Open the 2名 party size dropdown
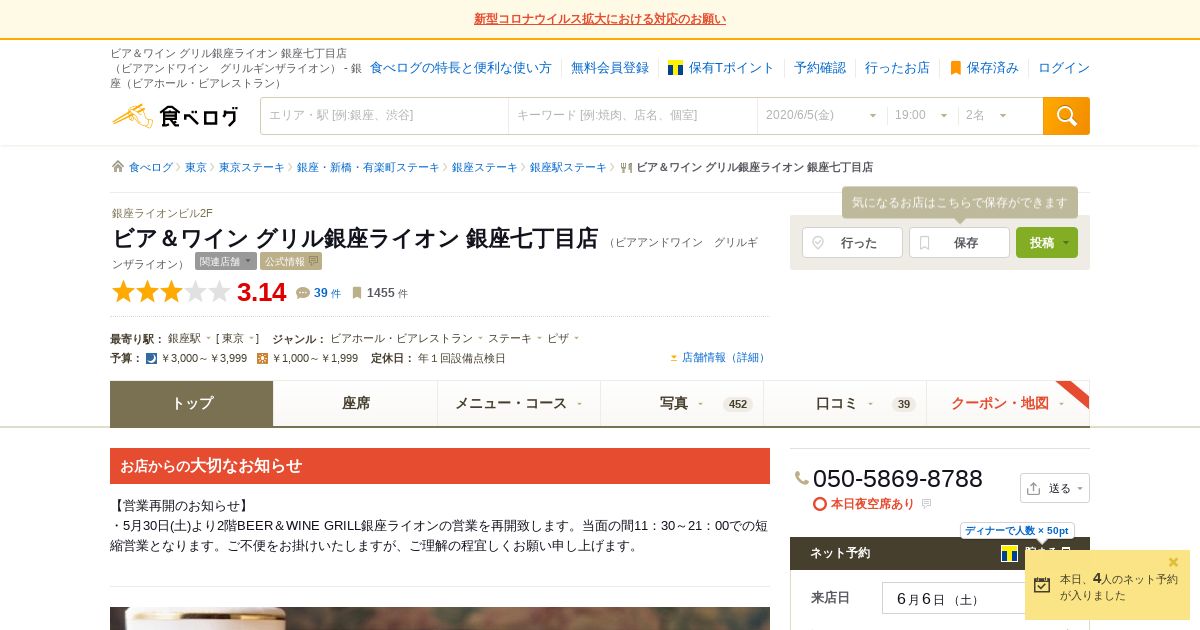Viewport: 1200px width, 630px height. point(987,116)
